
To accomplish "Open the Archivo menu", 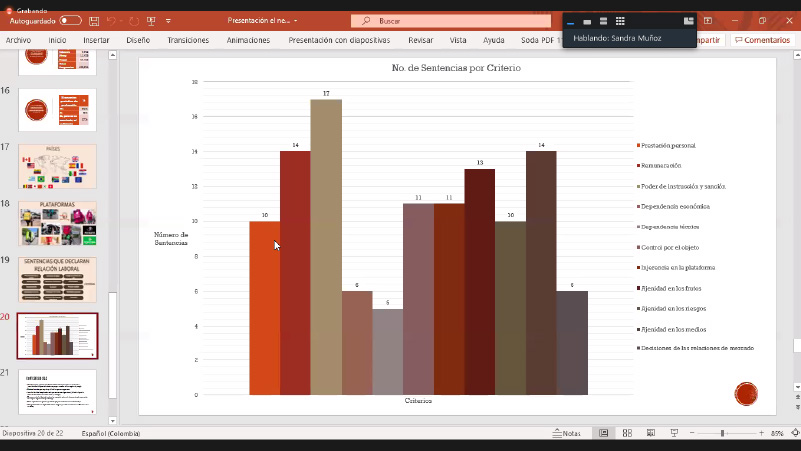I will tap(18, 40).
